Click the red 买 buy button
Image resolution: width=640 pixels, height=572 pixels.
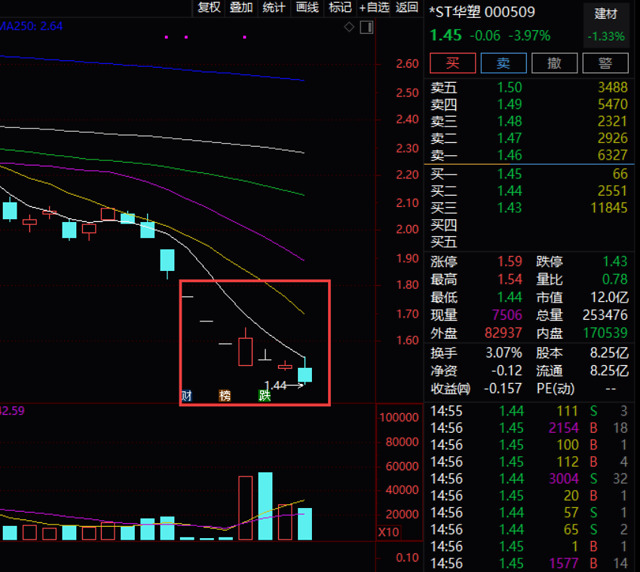[453, 63]
